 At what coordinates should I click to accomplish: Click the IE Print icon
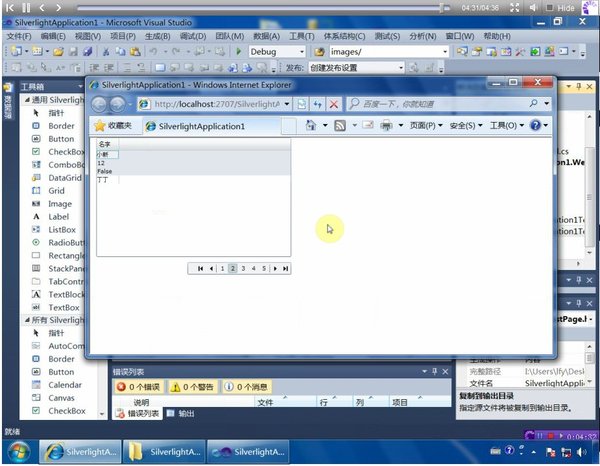386,125
